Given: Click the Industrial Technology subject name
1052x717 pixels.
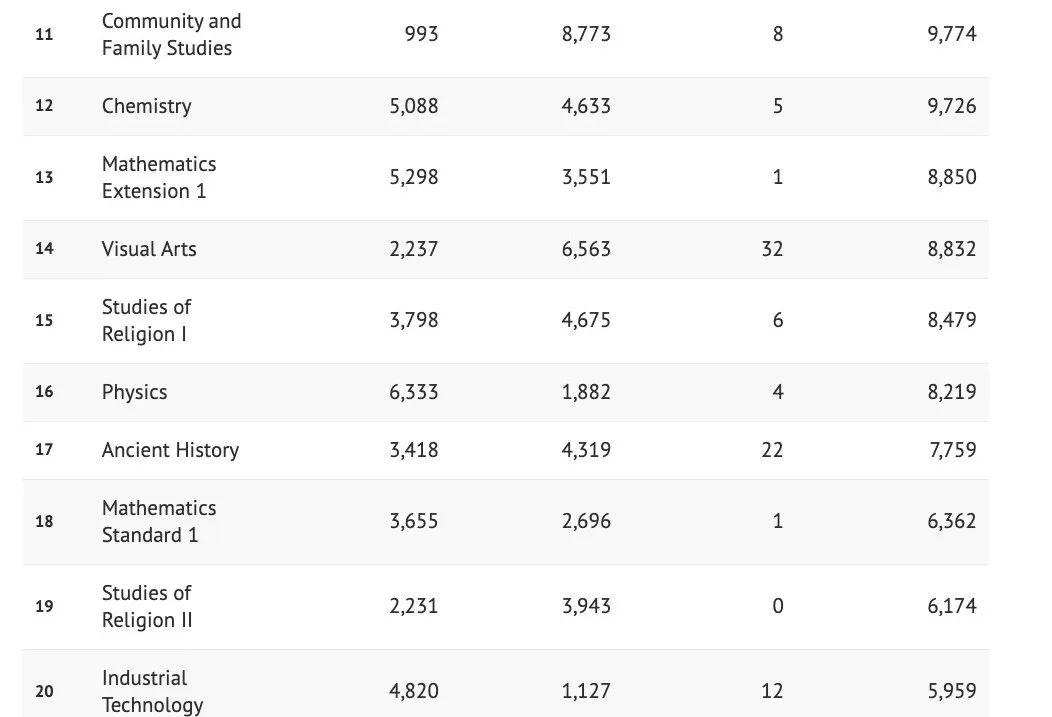Looking at the screenshot, I should click(x=152, y=691).
